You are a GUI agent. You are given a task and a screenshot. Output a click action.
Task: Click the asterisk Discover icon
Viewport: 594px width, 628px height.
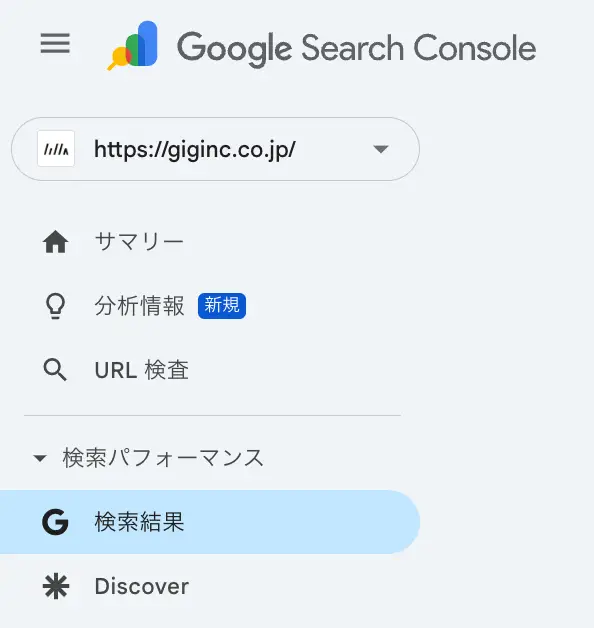56,586
